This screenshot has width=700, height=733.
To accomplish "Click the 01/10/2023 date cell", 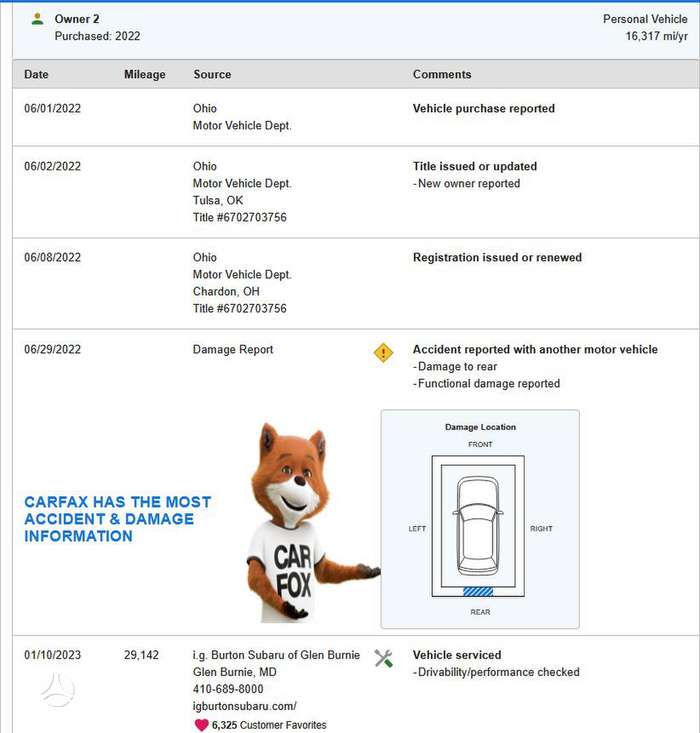I will [x=52, y=655].
